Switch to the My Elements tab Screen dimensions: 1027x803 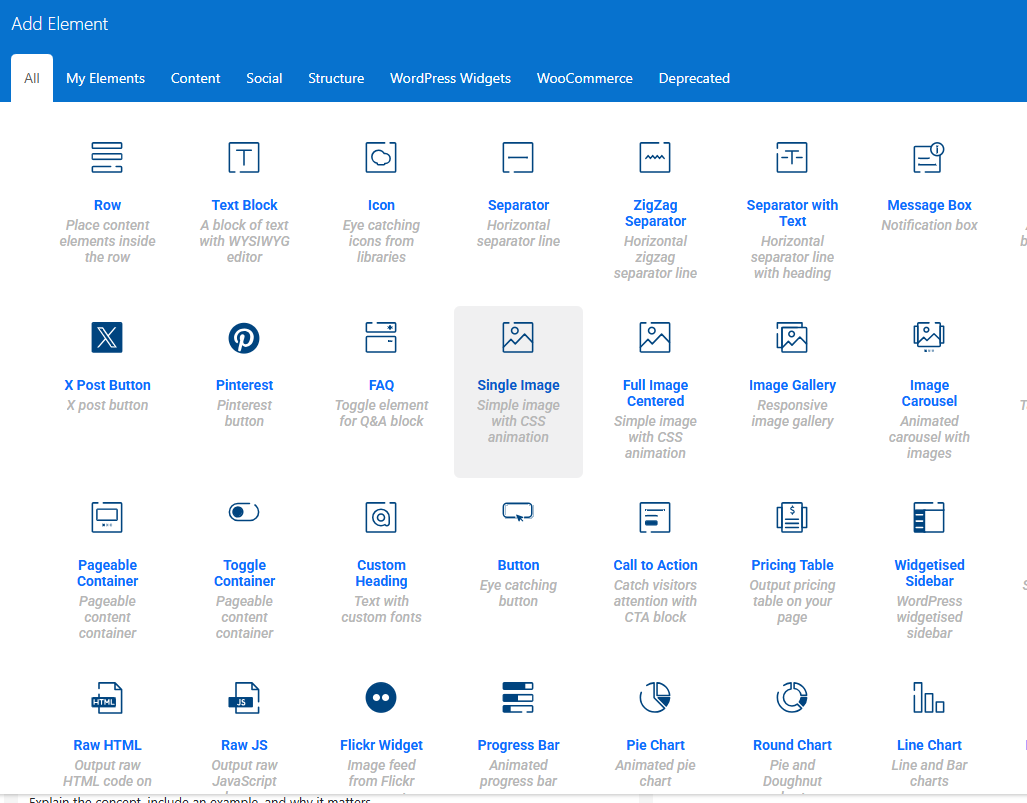pos(105,78)
